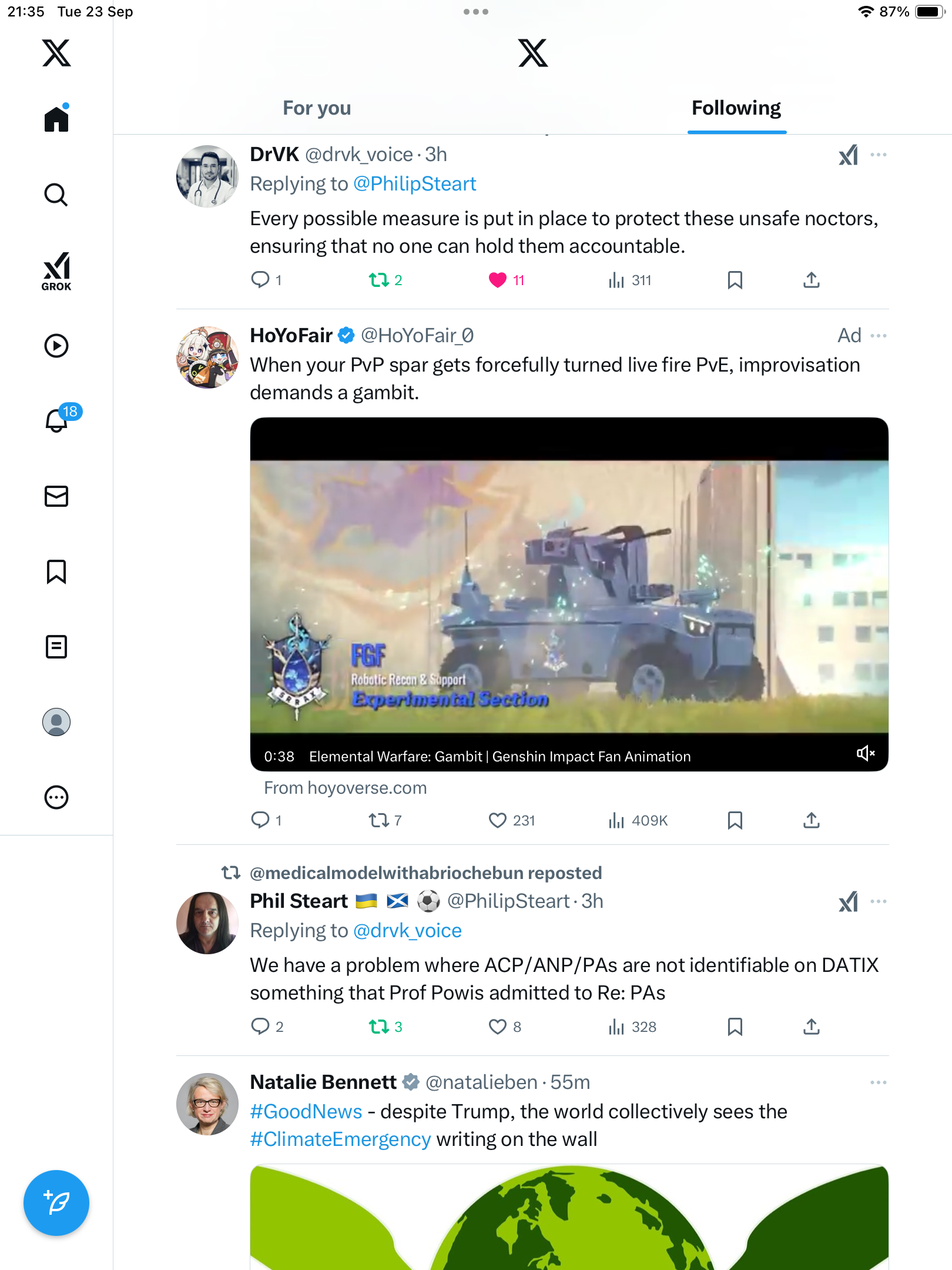Select the Following tab

(736, 108)
